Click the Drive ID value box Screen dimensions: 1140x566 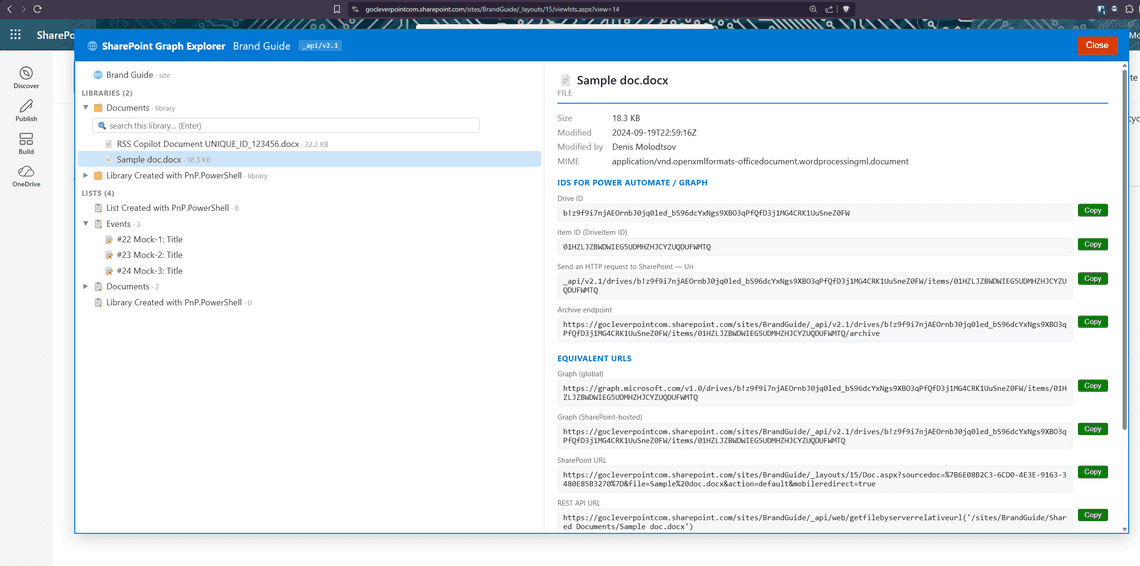coord(814,212)
